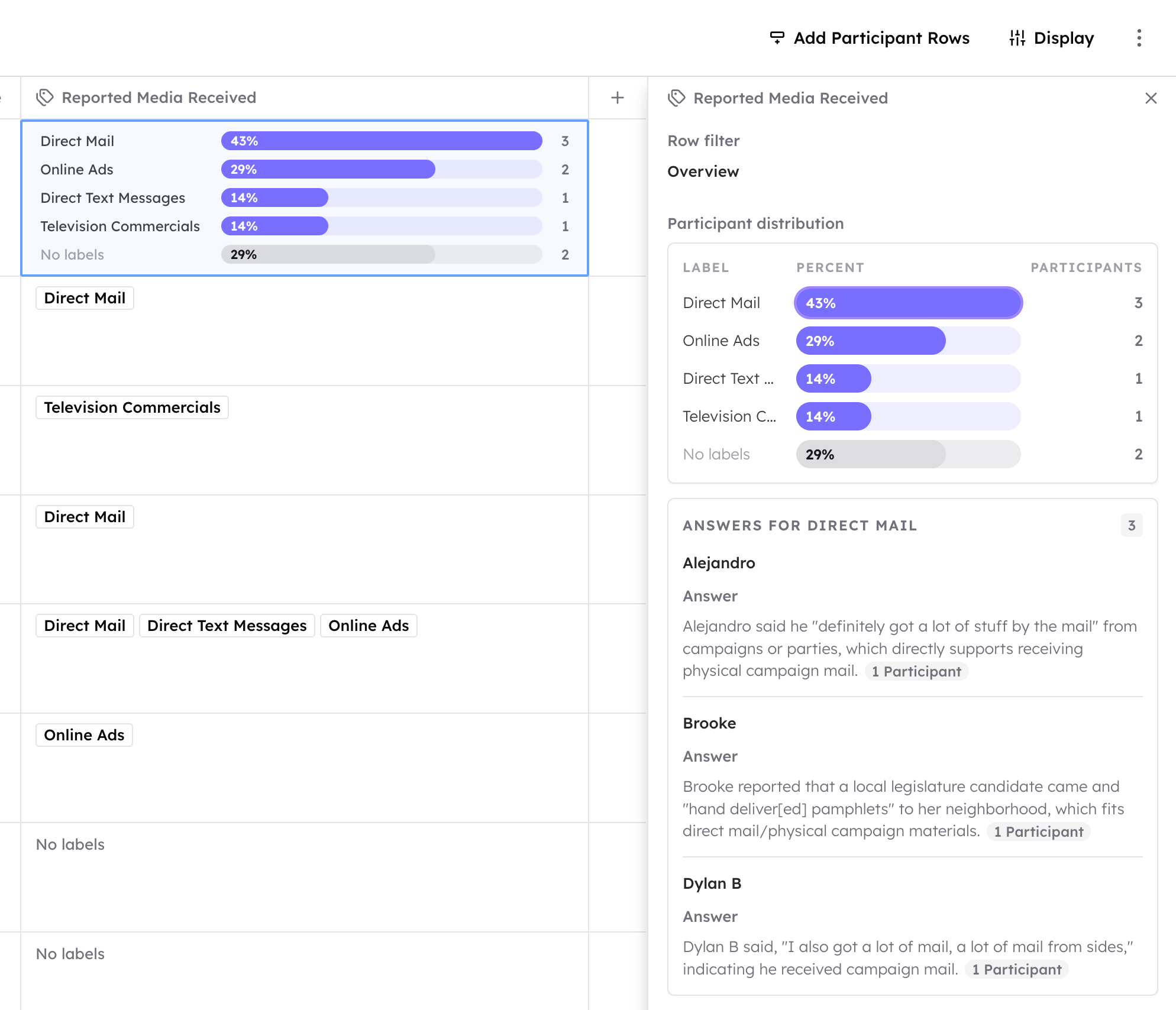Click the 1 Participant badge under Alejandro
This screenshot has width=1176, height=1010.
(916, 671)
